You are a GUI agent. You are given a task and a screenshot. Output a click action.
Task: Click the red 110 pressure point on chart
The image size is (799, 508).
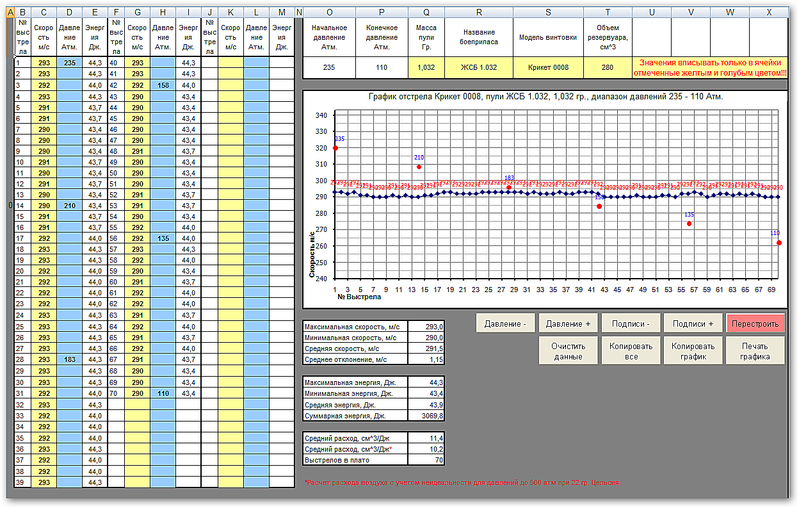779,243
